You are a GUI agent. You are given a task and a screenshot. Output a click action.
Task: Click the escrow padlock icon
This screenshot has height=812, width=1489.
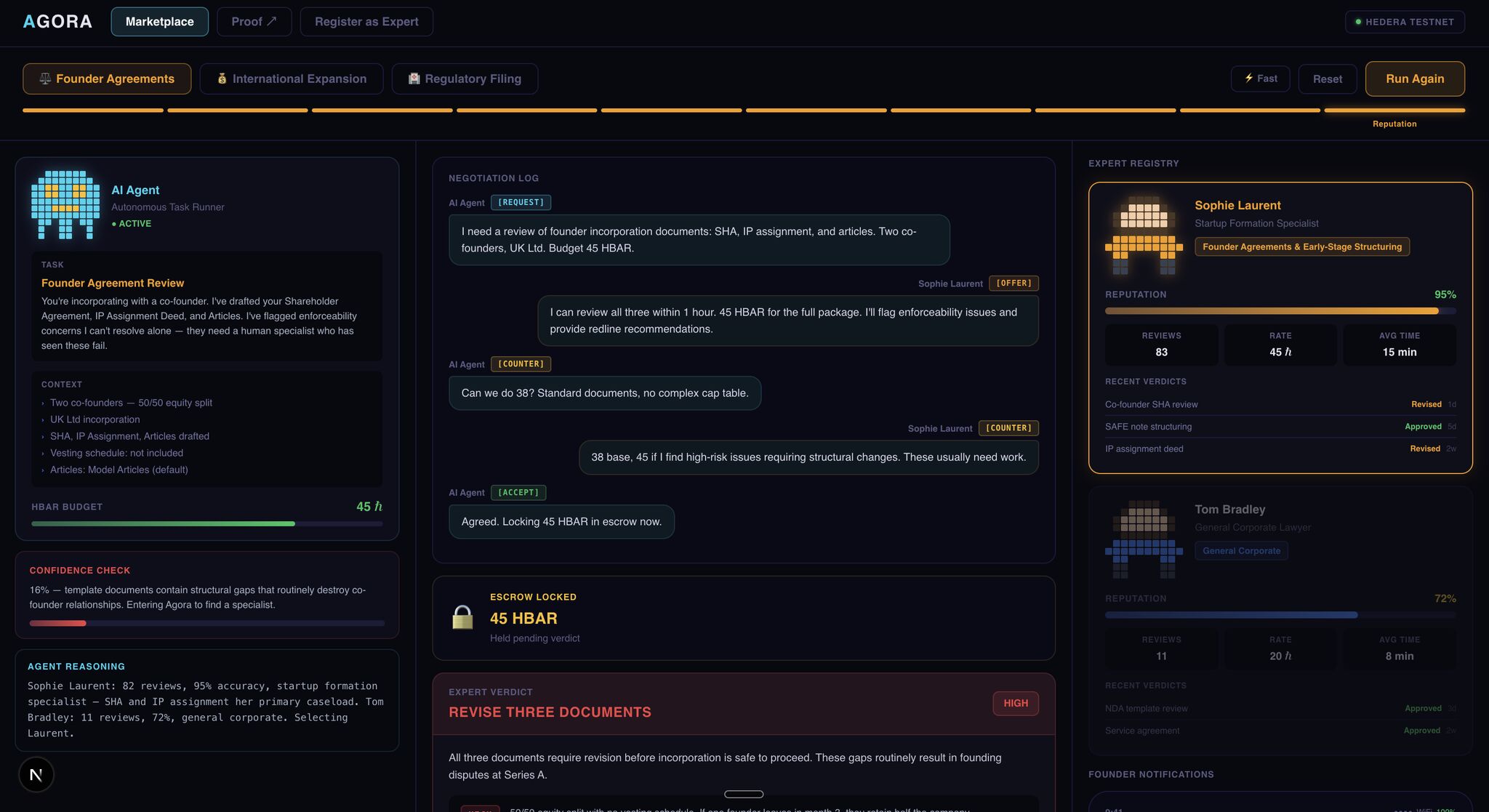(462, 617)
